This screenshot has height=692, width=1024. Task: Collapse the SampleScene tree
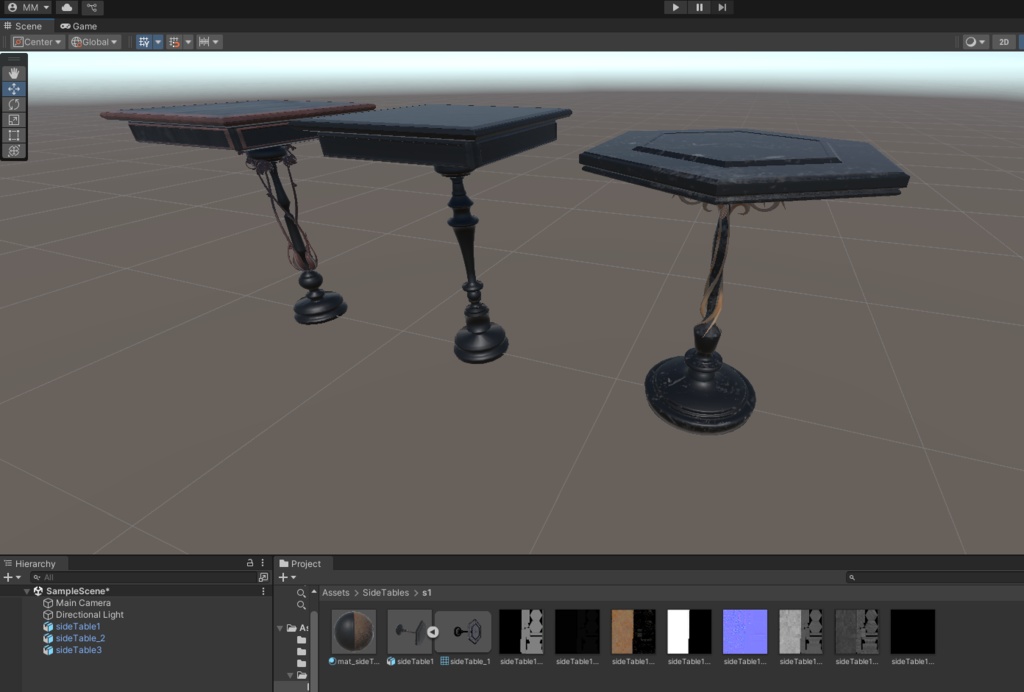[x=27, y=591]
